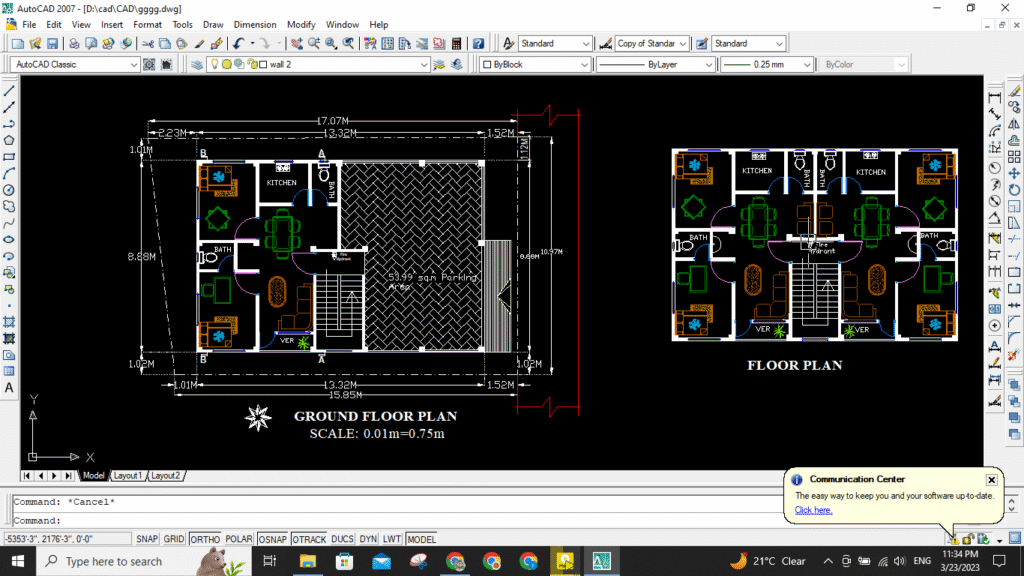Click the Move tool in modify toolbar
Screen dimensions: 1024x576
click(1014, 173)
